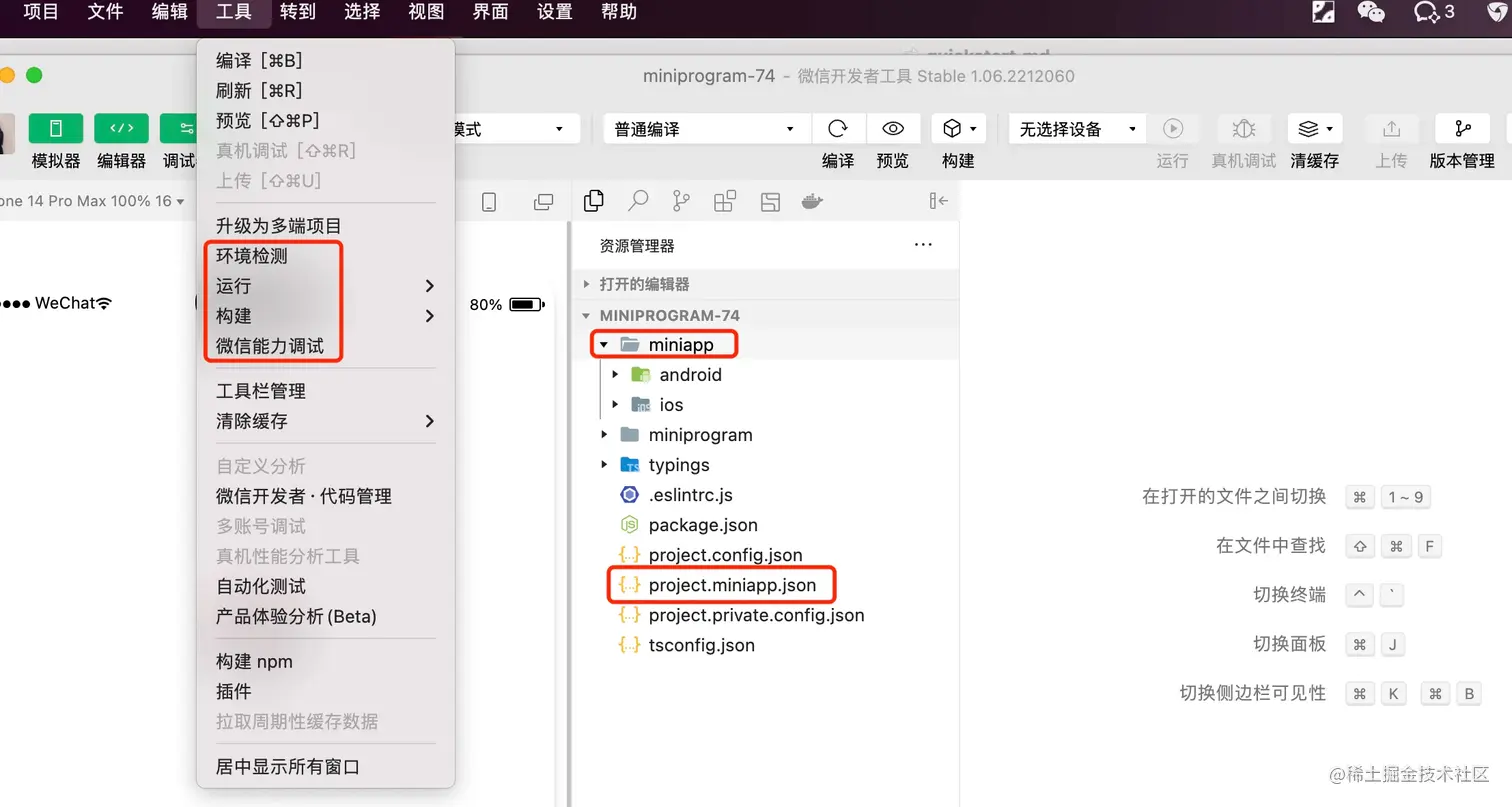This screenshot has width=1512, height=807.
Task: Open the 运行 submenu in the tools menu
Action: point(326,286)
